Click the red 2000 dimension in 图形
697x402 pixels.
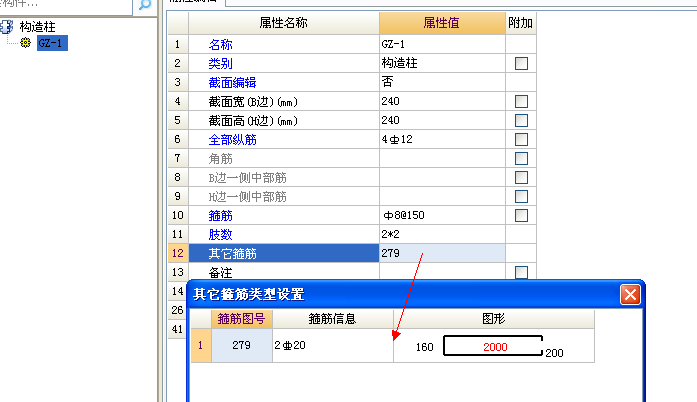pos(495,347)
